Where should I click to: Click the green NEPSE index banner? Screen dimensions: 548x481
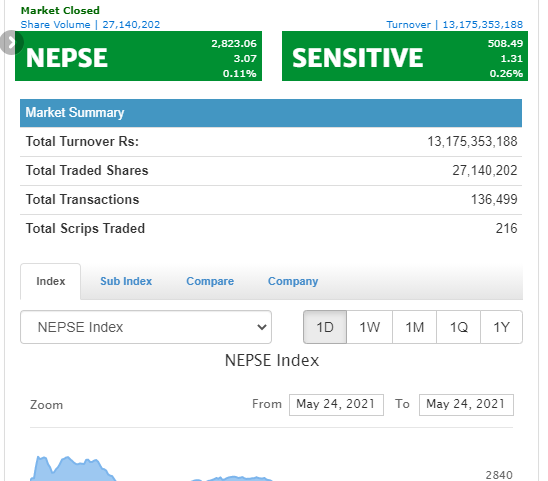click(x=138, y=56)
